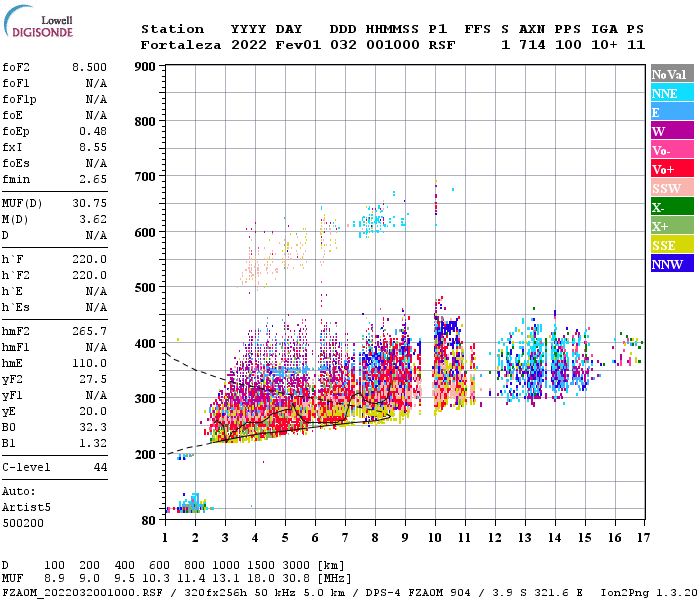Click the fxI value 8.55
Image resolution: width=700 pixels, height=600 pixels.
click(93, 147)
